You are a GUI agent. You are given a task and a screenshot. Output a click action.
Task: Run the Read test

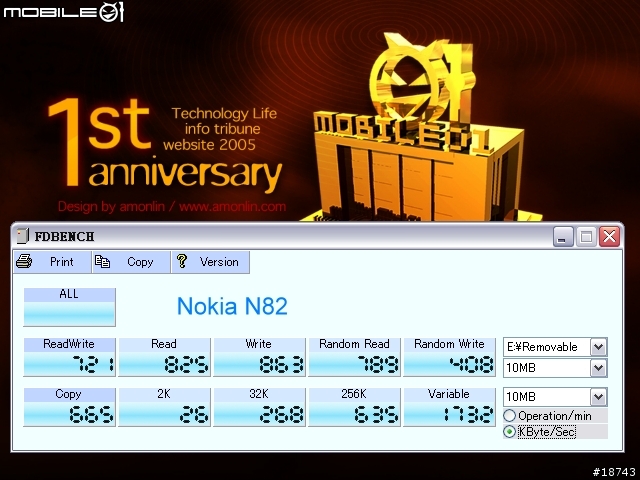point(164,357)
